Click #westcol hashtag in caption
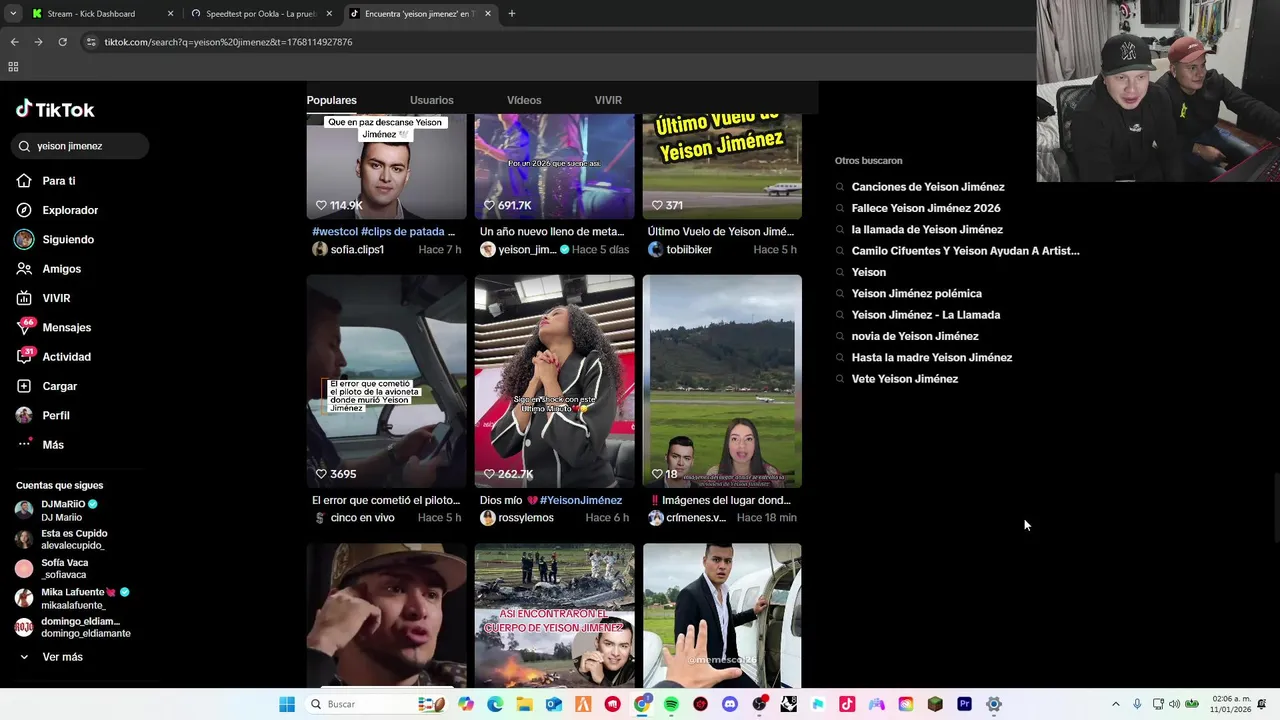The width and height of the screenshot is (1280, 720). coord(334,232)
